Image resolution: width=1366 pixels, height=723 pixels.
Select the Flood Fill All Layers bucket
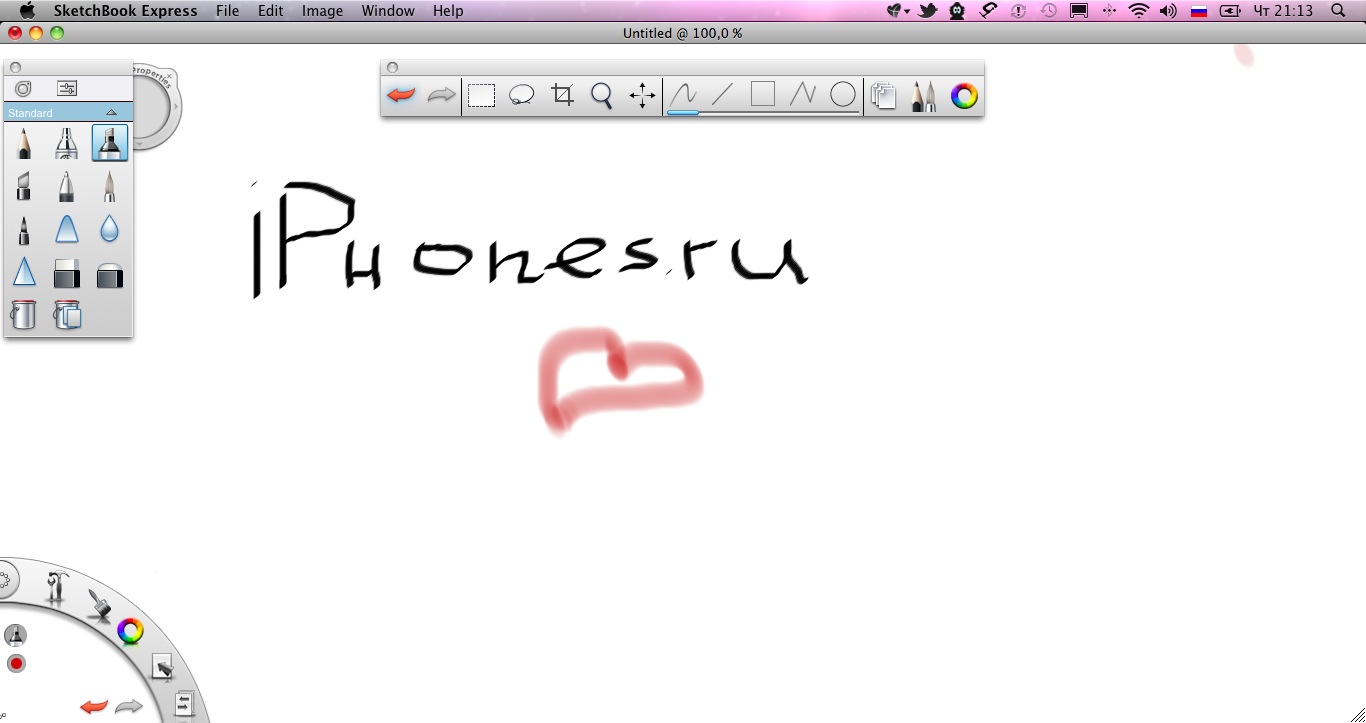67,314
